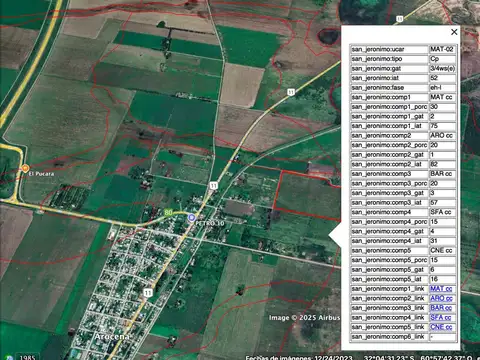Select the san_jeronimo:comp2_porc field name
Screen dimensions: 480x360
[389, 145]
